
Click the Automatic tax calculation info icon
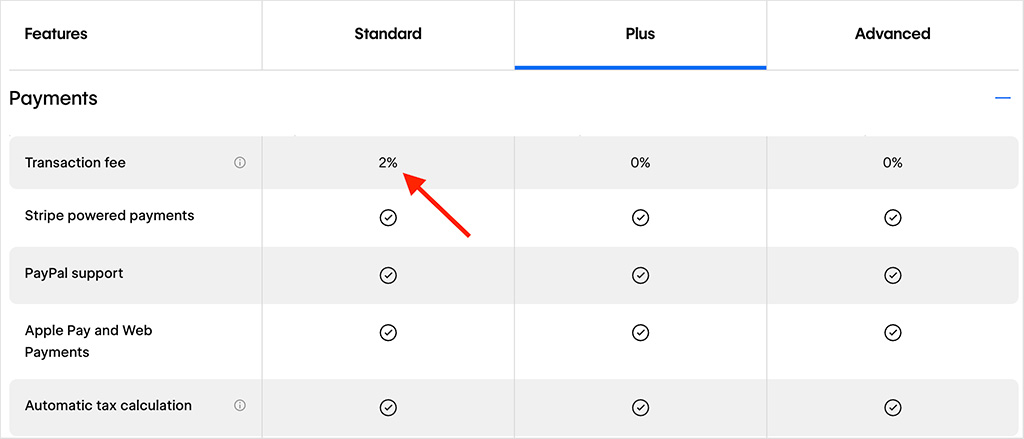[240, 406]
